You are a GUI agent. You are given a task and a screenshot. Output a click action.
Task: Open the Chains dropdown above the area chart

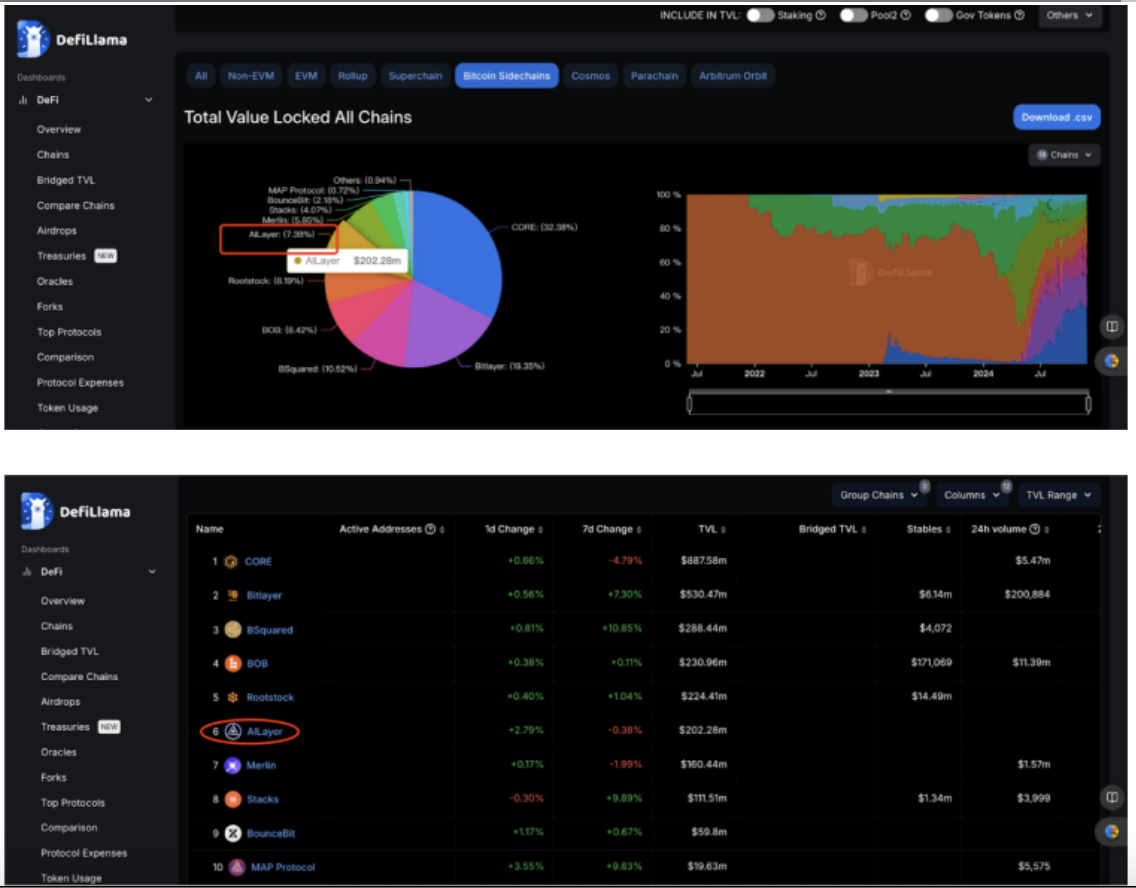coord(1064,155)
